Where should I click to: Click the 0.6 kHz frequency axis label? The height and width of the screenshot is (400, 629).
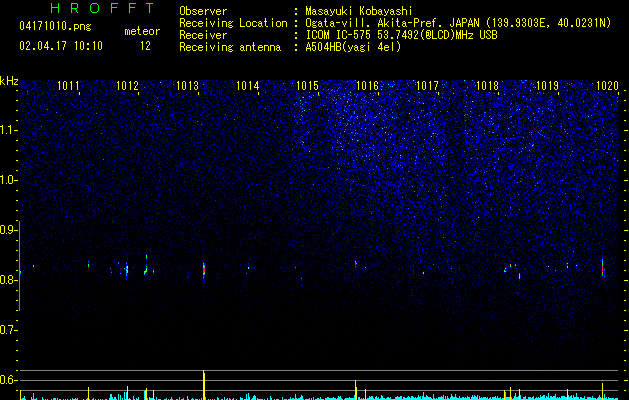(x=8, y=380)
